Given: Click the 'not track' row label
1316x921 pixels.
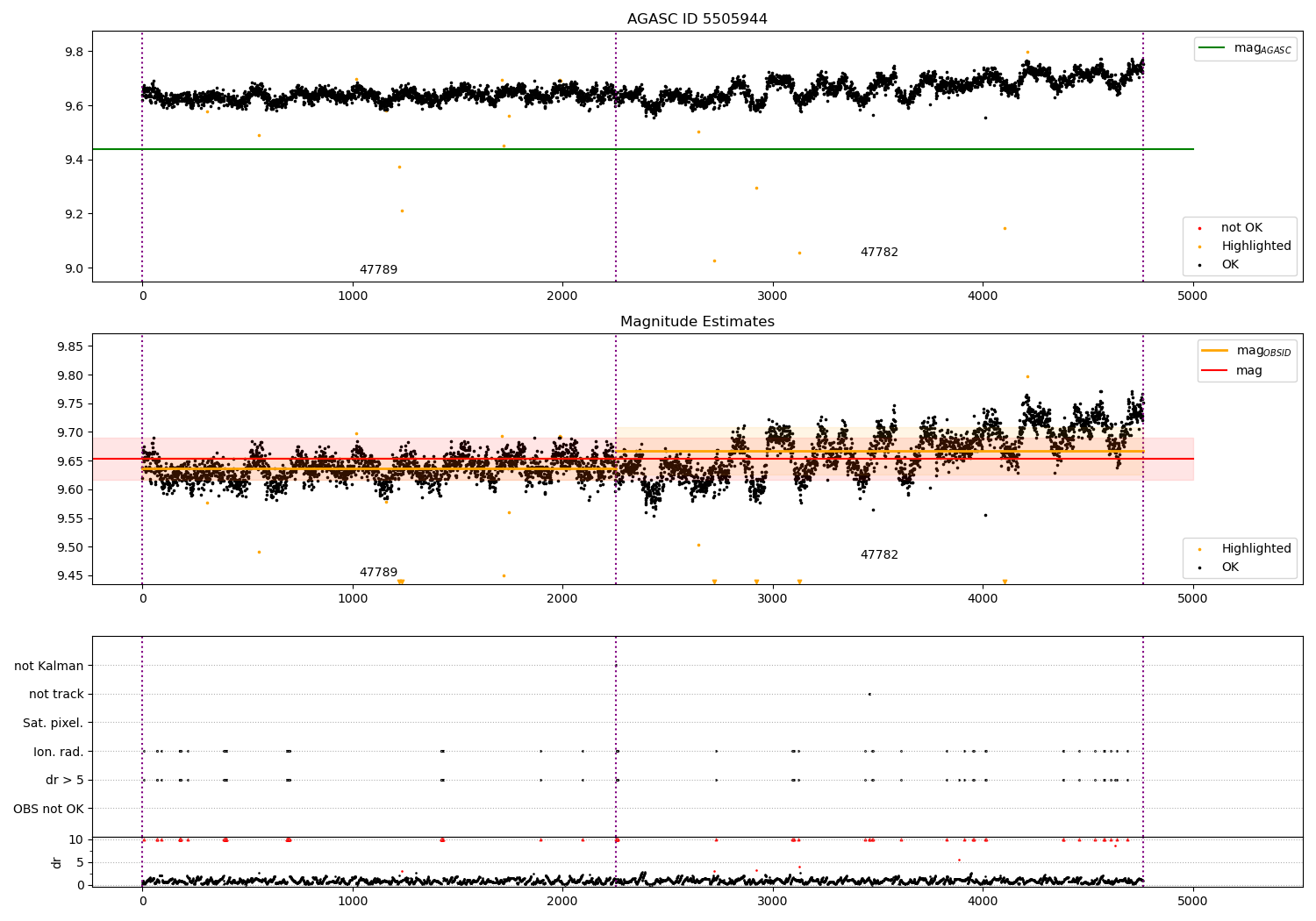Looking at the screenshot, I should (x=56, y=695).
